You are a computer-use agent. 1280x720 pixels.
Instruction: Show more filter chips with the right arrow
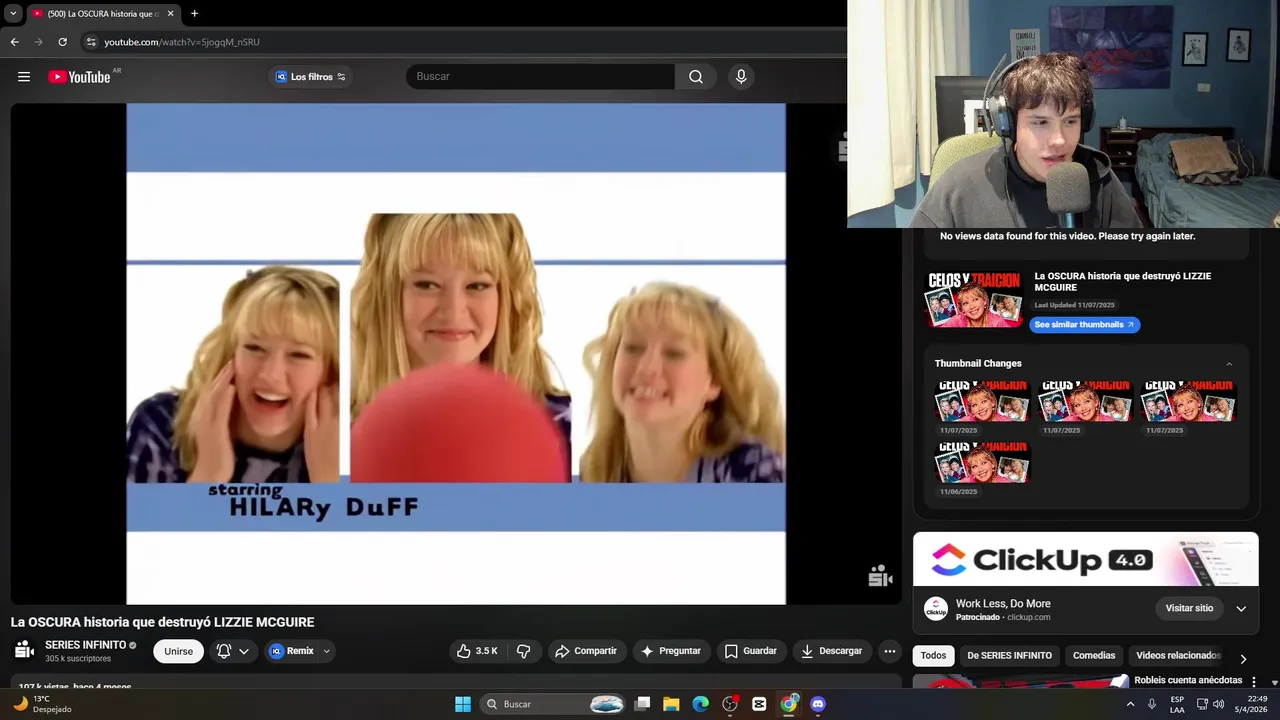tap(1243, 659)
